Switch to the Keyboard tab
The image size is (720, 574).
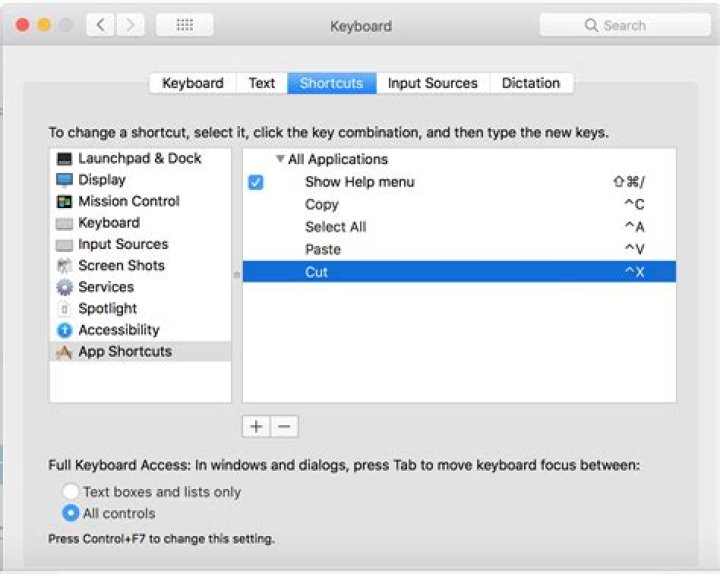[193, 83]
